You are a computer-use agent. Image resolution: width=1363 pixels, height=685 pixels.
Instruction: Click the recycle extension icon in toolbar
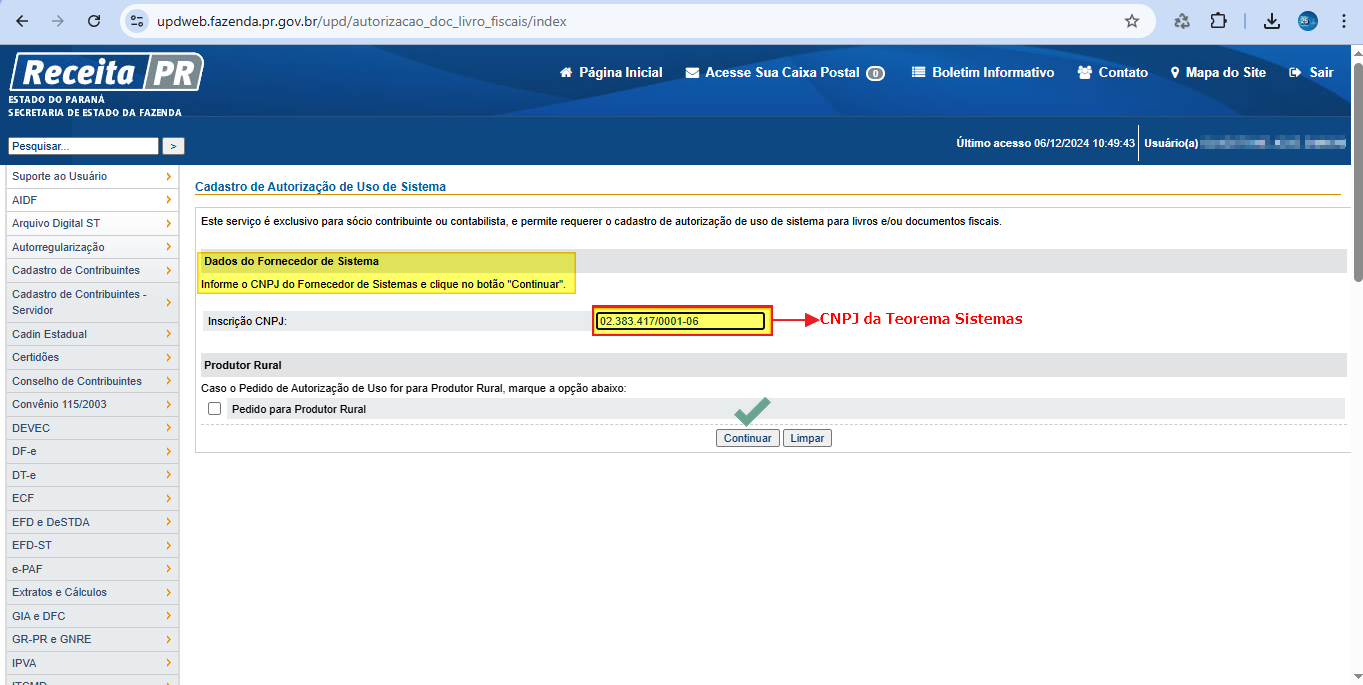coord(1182,21)
